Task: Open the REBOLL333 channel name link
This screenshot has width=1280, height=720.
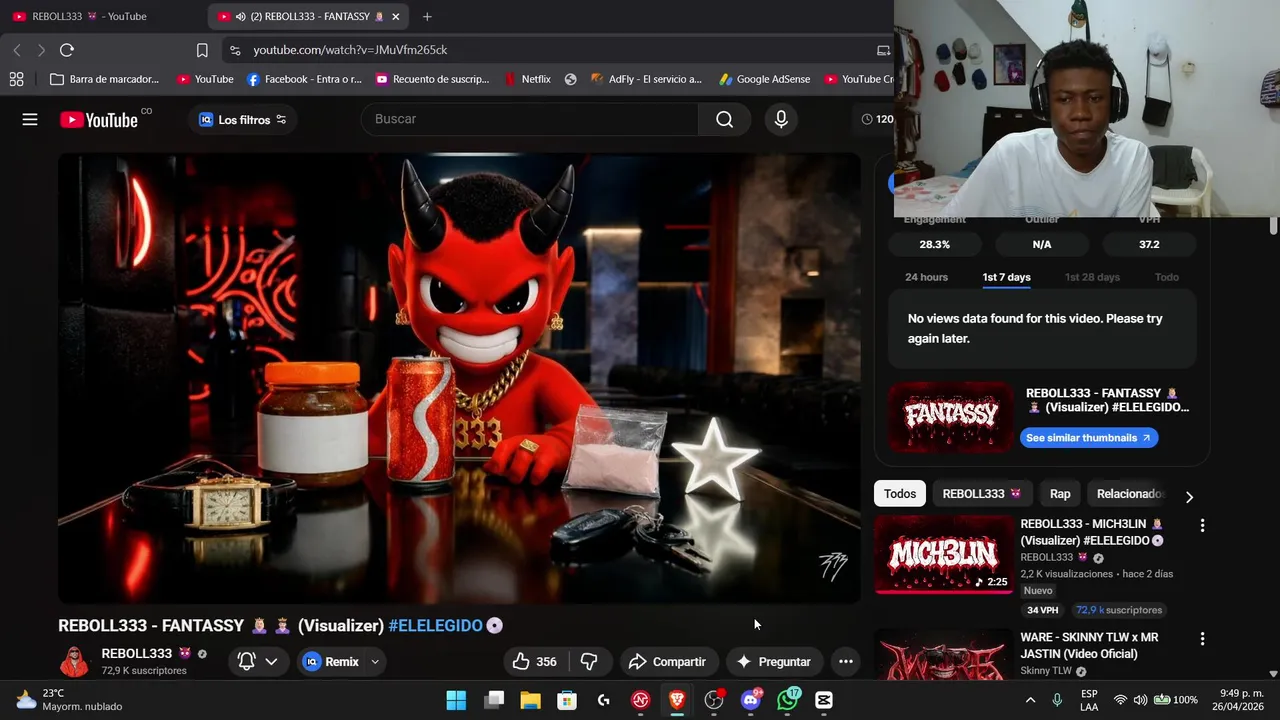Action: coord(137,653)
